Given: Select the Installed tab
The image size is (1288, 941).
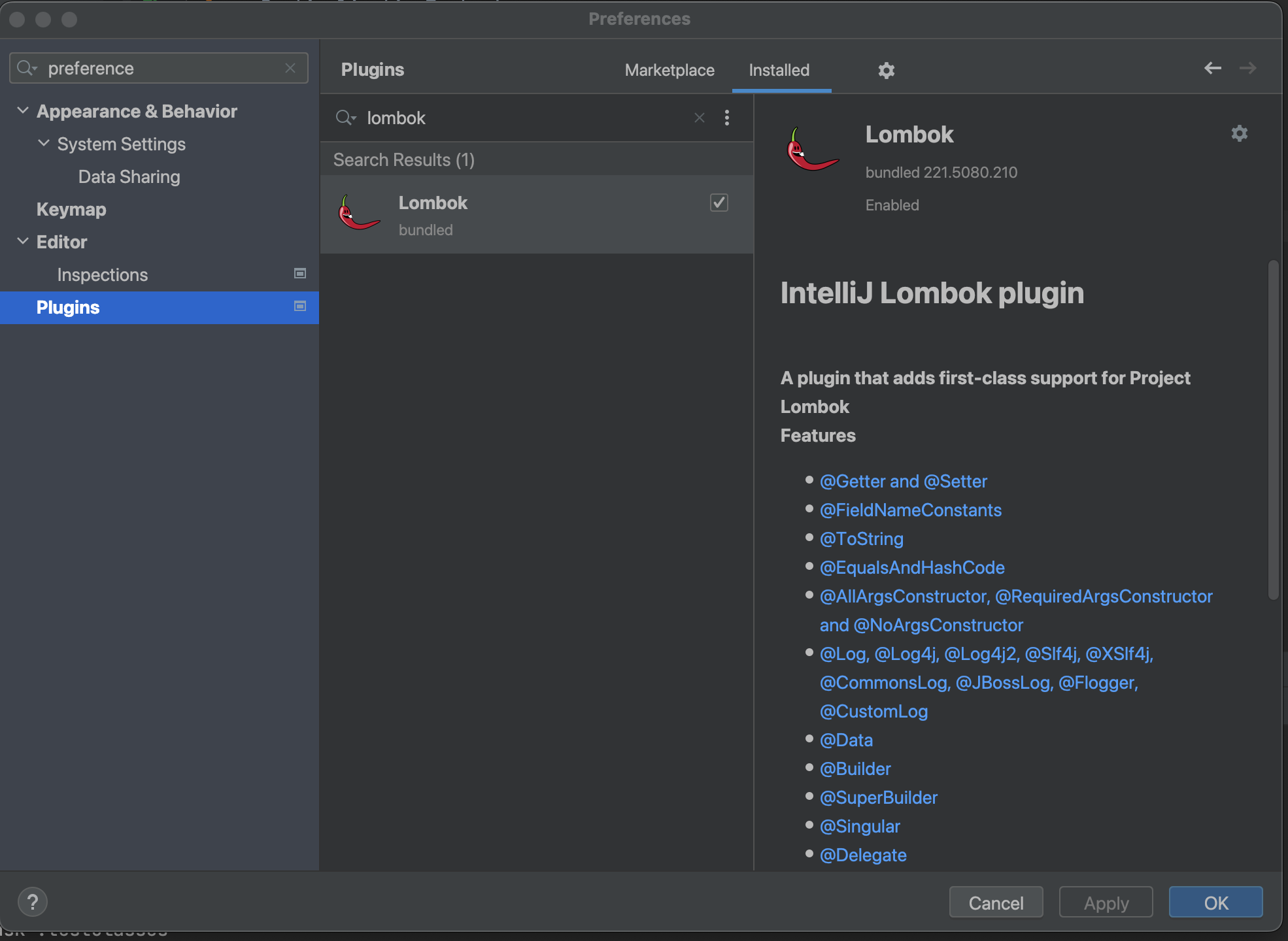Looking at the screenshot, I should pos(779,70).
